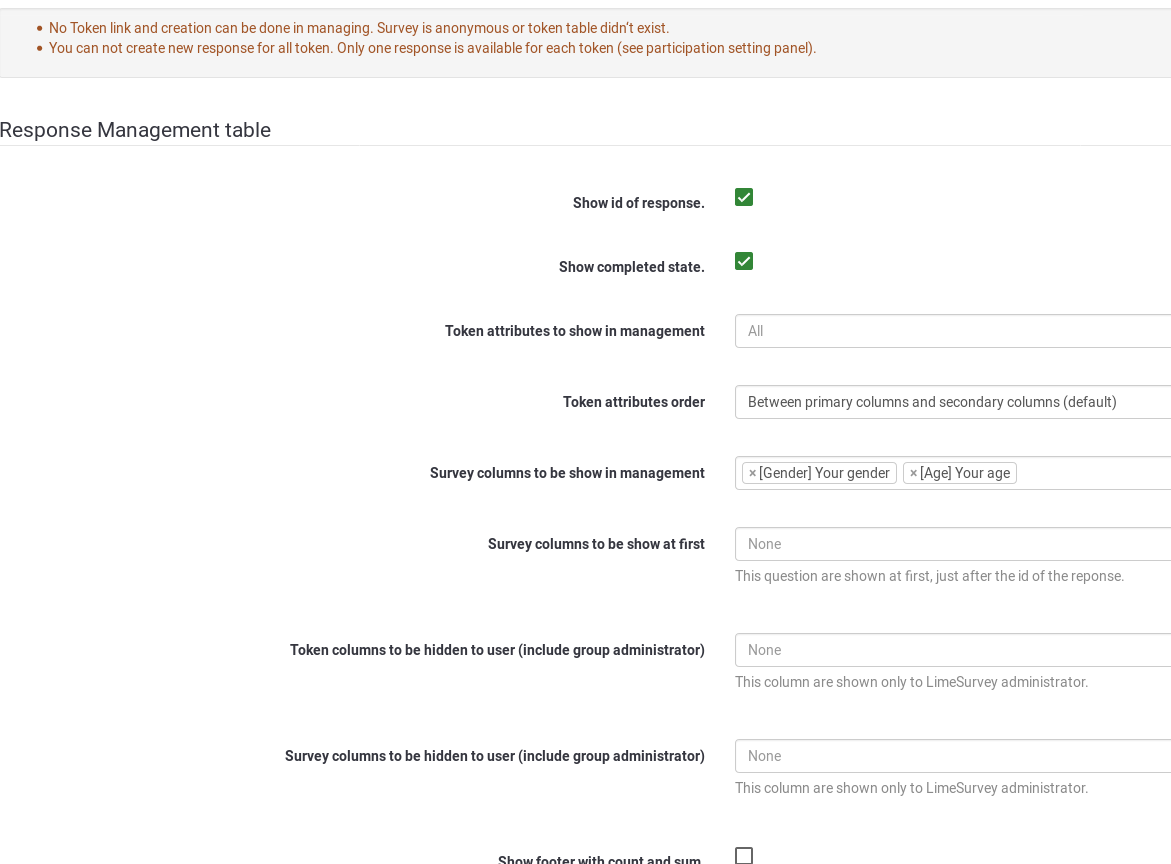
Task: Open Token attributes to show in management dropdown
Action: (x=952, y=331)
